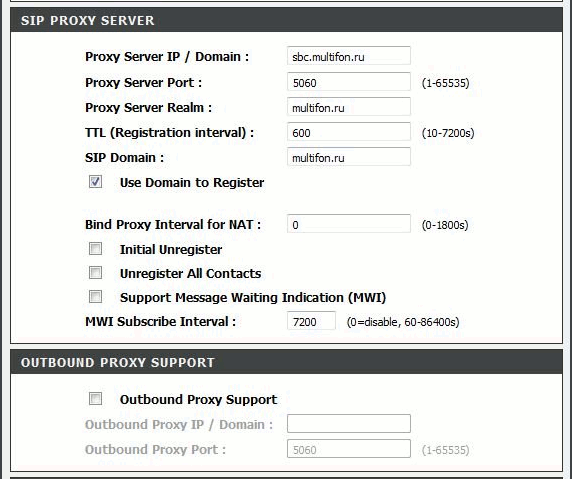Click Bind Proxy Interval for NAT field
This screenshot has width=572, height=479.
click(x=348, y=224)
